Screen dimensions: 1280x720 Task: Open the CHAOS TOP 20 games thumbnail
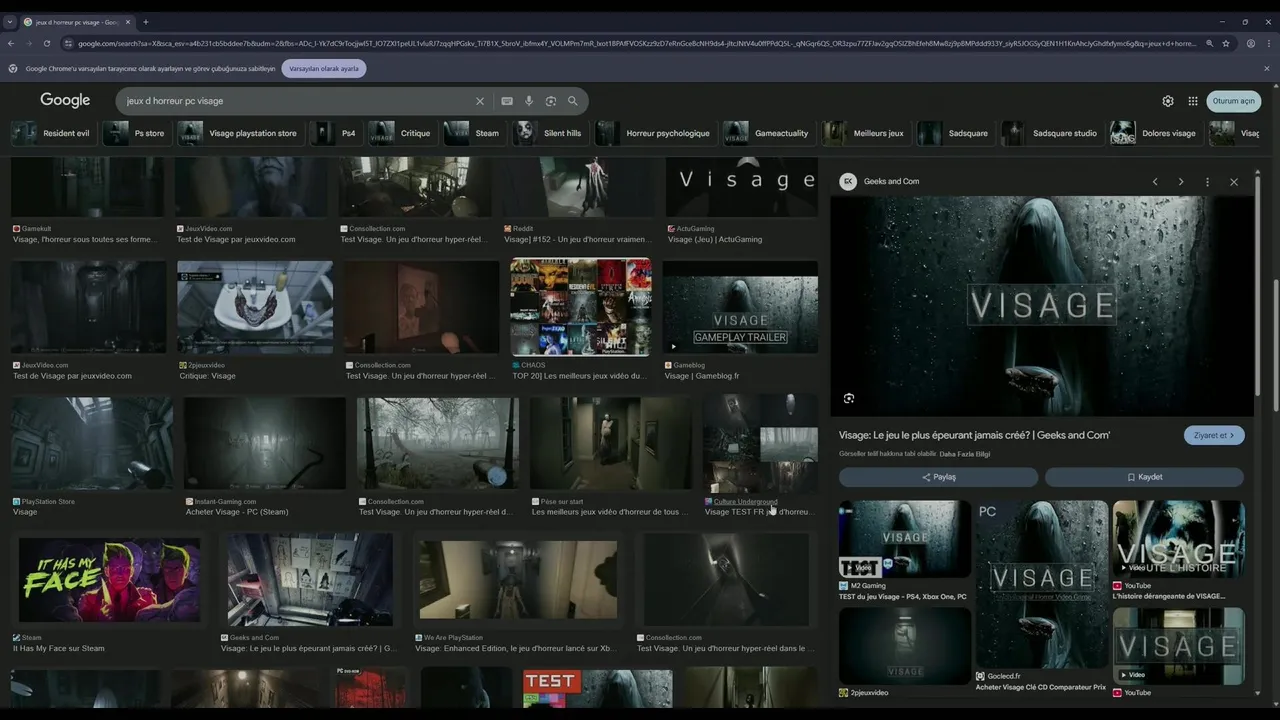point(580,307)
